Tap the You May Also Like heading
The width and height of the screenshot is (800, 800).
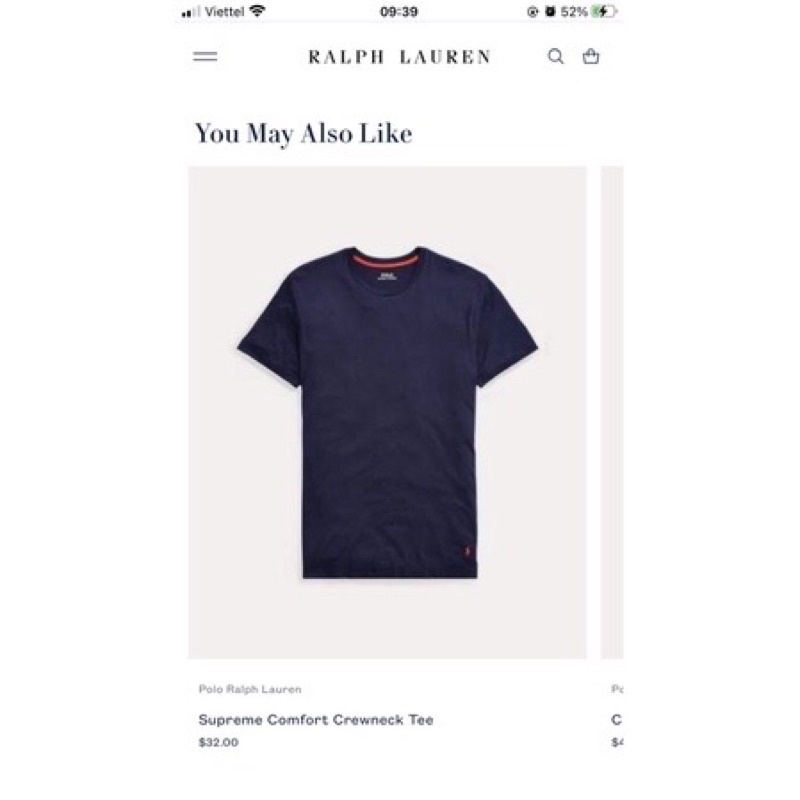pyautogui.click(x=304, y=134)
